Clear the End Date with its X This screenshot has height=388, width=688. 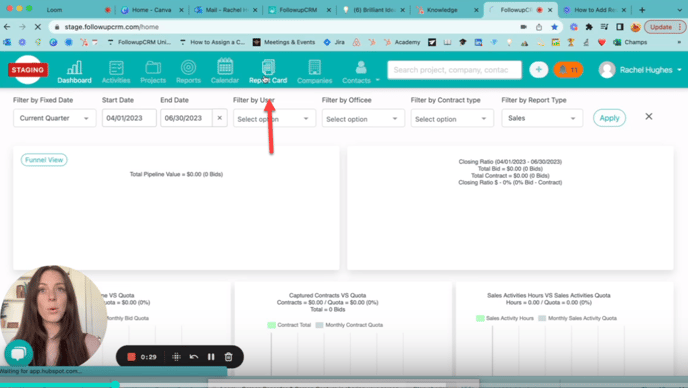tap(219, 118)
